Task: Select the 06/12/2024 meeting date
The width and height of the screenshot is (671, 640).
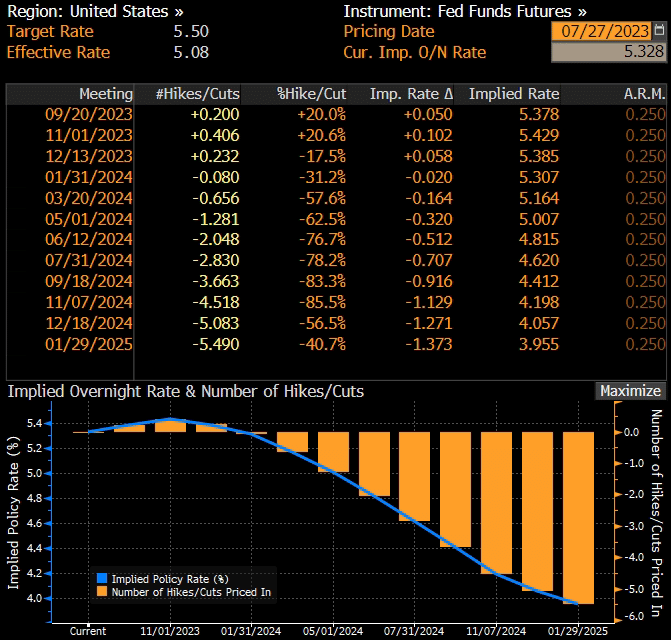Action: (89, 240)
